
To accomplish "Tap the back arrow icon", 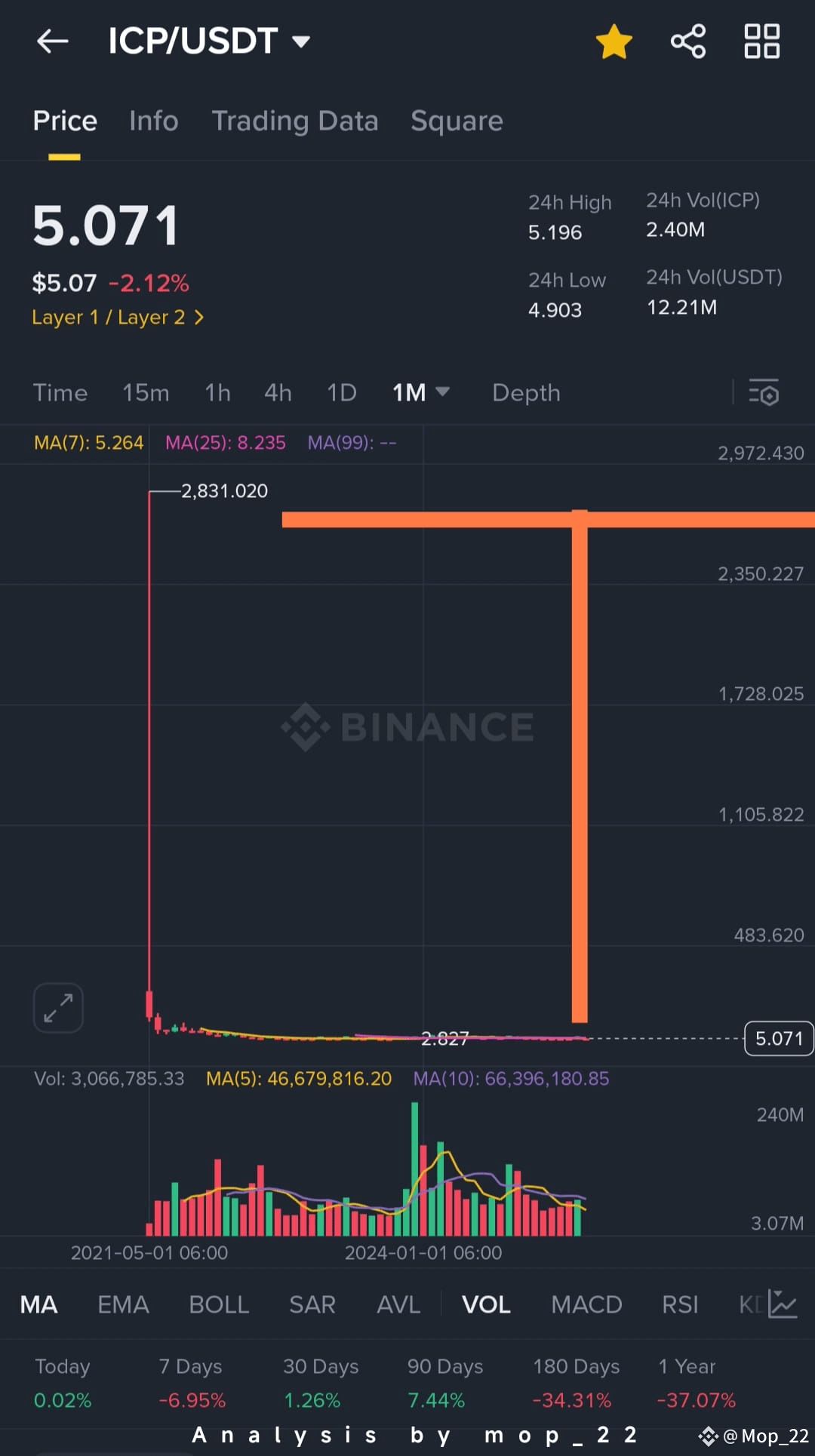I will tap(53, 41).
